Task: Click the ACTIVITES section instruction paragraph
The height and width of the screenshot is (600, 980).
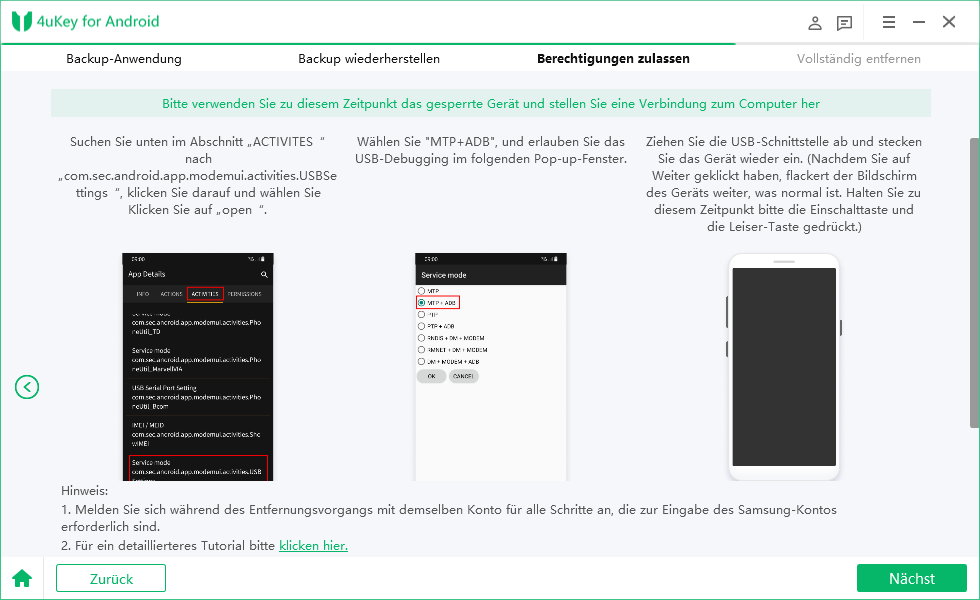Action: tap(198, 176)
